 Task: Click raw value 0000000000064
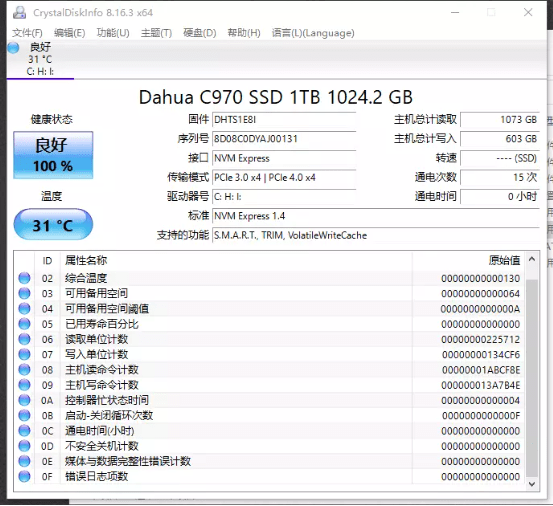(x=480, y=294)
